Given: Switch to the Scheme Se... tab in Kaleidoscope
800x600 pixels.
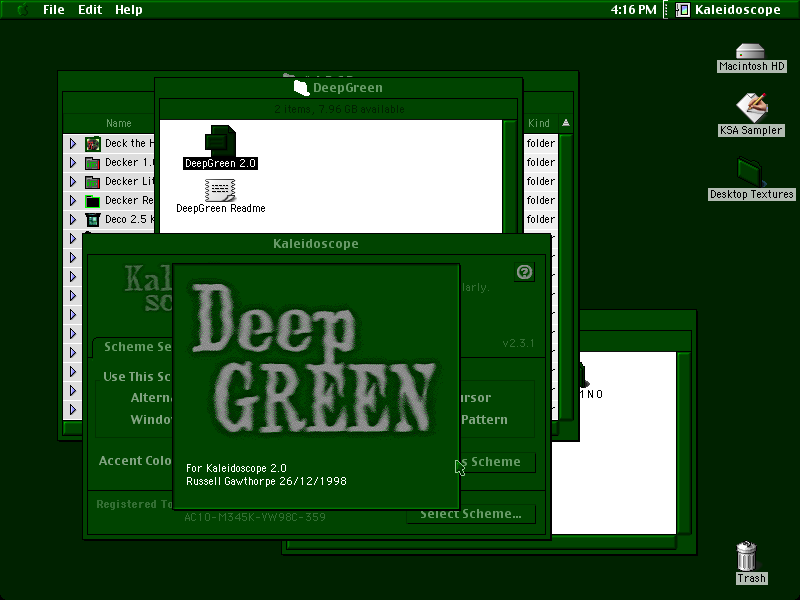Looking at the screenshot, I should pyautogui.click(x=133, y=347).
